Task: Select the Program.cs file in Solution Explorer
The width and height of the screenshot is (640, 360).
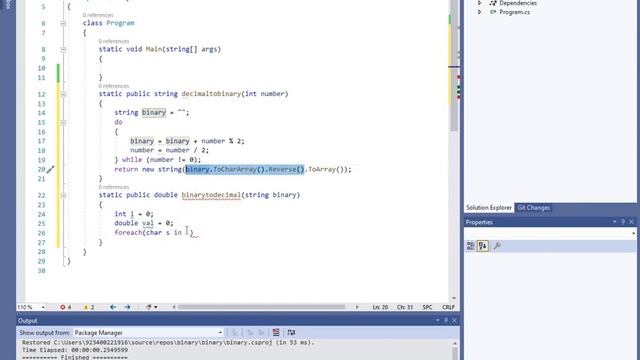Action: (x=515, y=12)
